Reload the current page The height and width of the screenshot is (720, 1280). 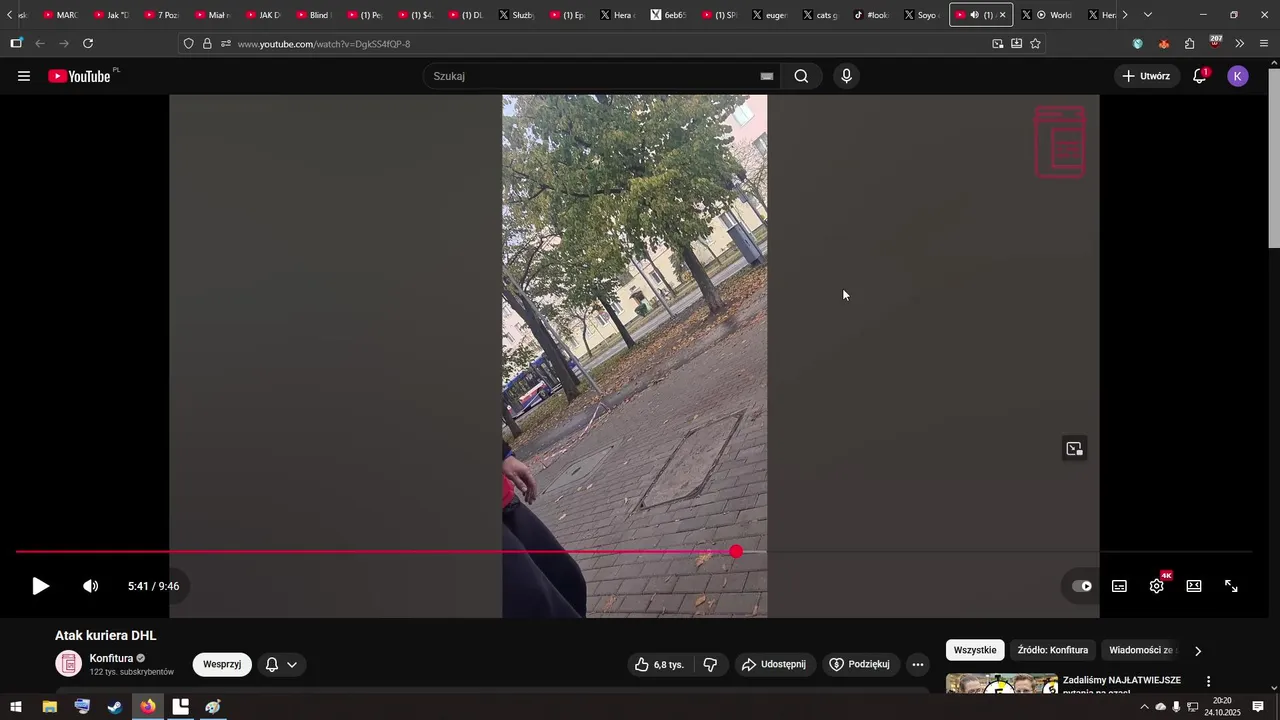88,44
